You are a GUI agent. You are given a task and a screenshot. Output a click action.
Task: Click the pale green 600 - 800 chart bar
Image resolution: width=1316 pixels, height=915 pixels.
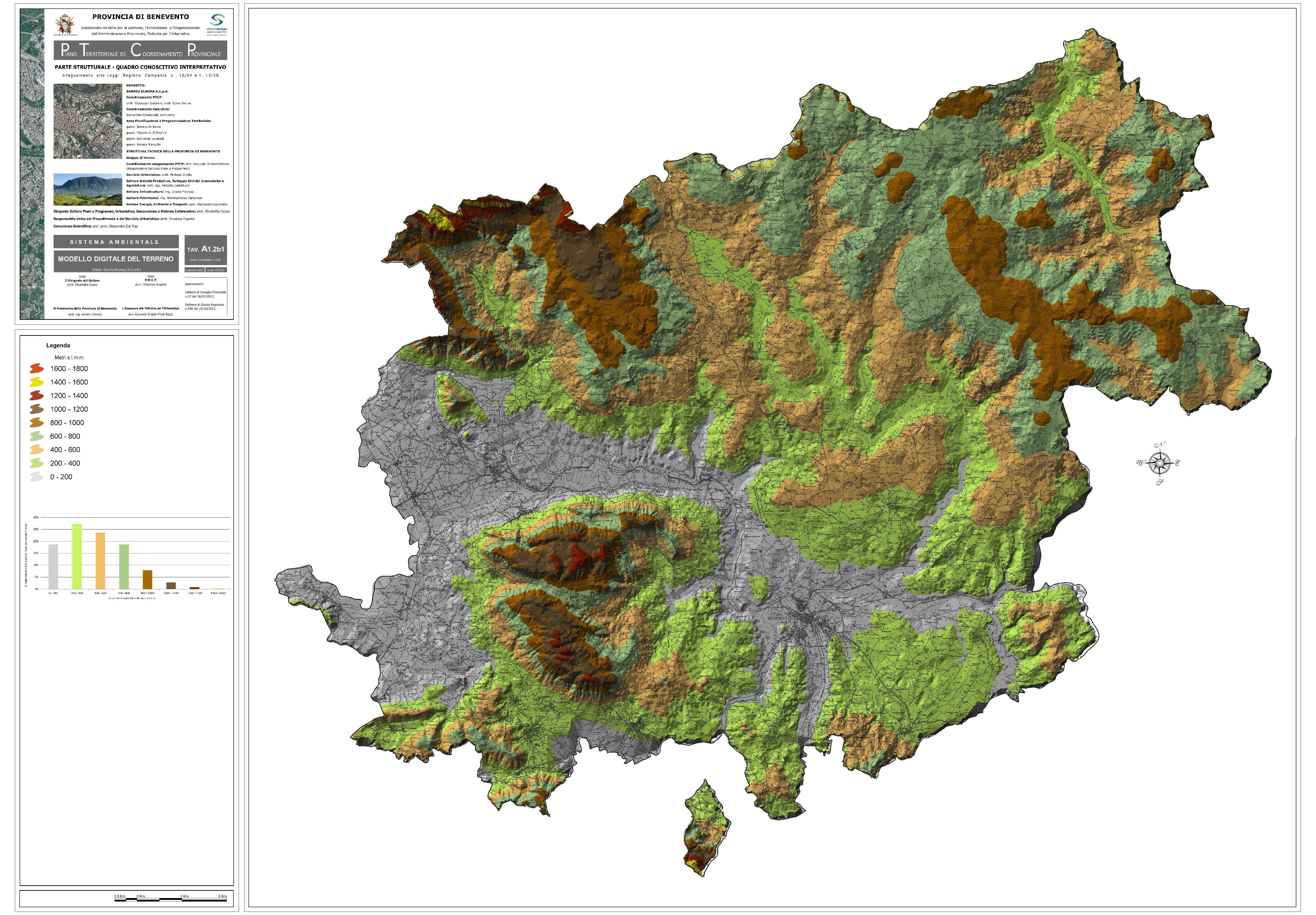point(124,567)
